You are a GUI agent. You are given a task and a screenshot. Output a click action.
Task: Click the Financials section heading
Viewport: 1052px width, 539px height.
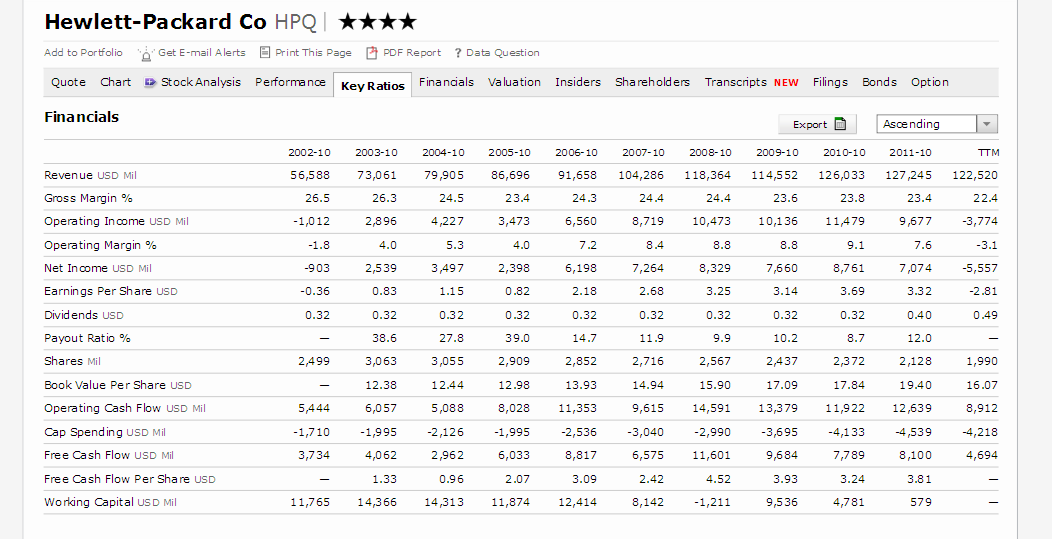click(81, 117)
